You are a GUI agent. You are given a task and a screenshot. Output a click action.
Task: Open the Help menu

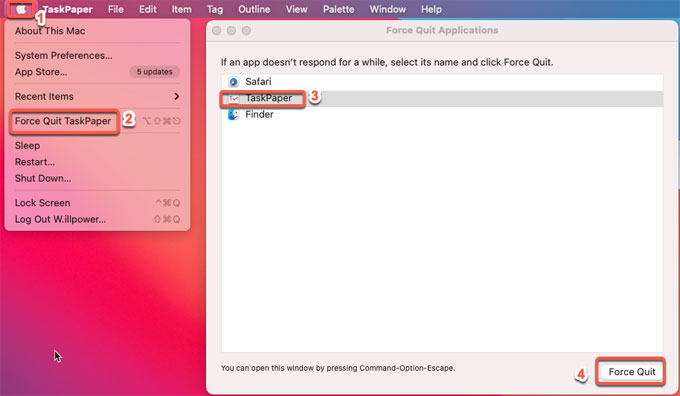[431, 9]
